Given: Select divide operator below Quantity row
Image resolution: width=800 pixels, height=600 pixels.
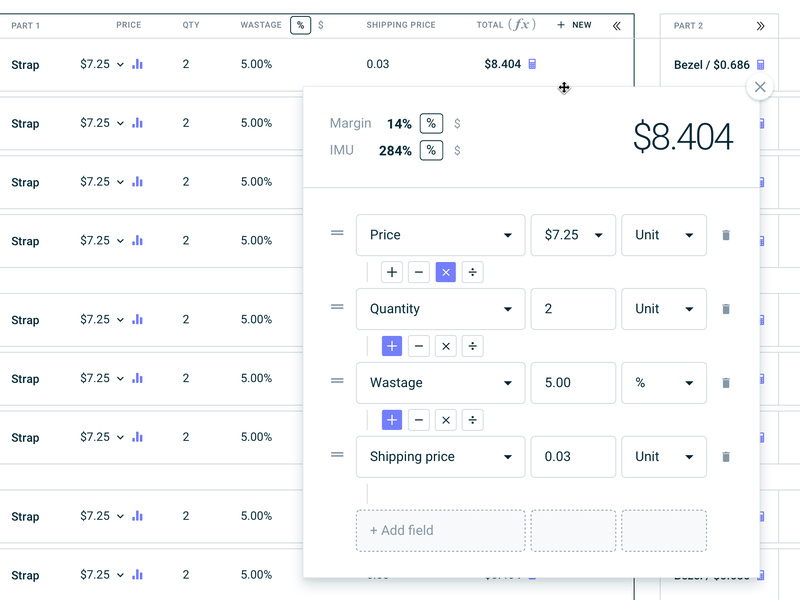Looking at the screenshot, I should click(x=472, y=346).
